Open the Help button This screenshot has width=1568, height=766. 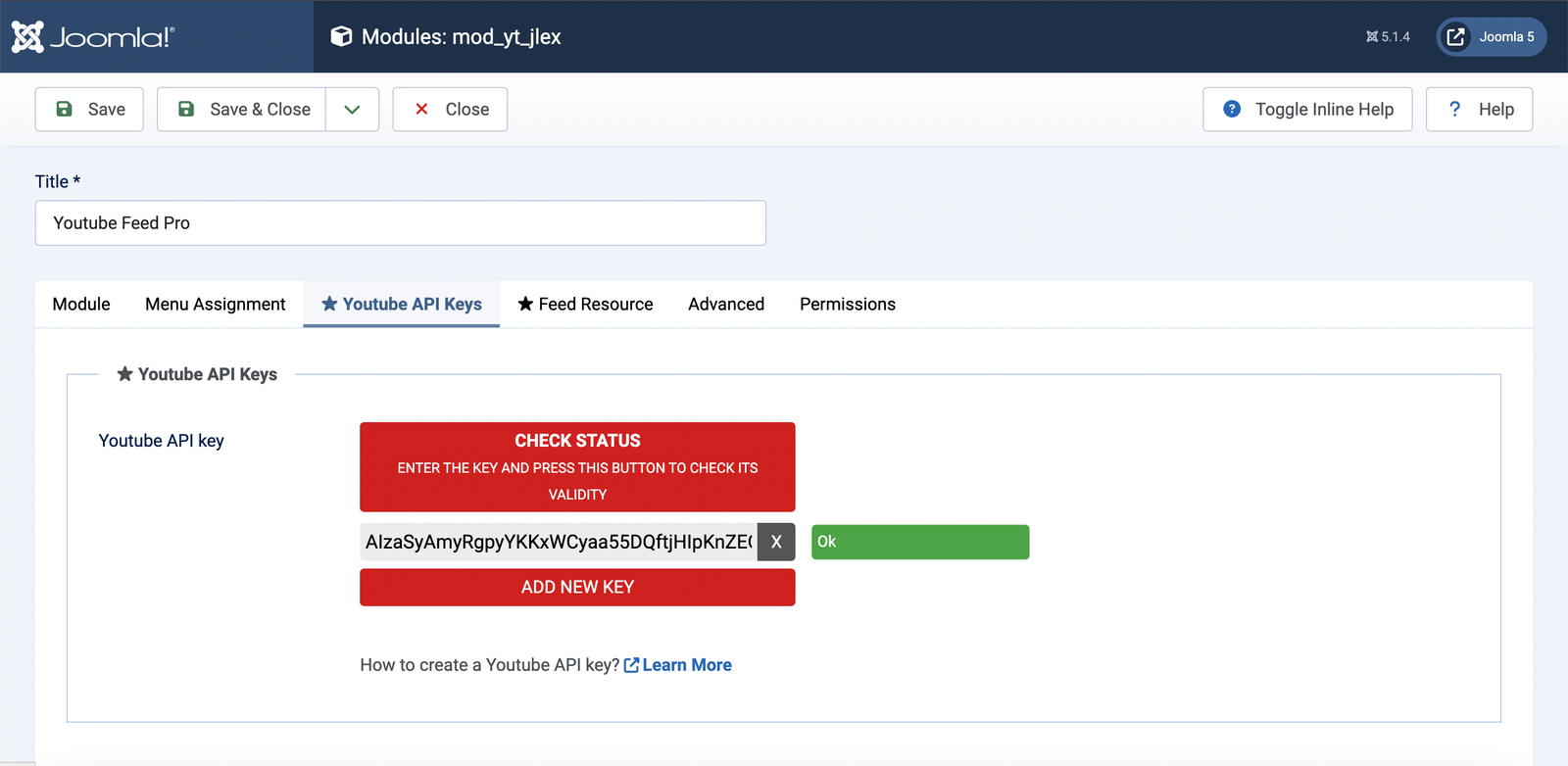click(x=1479, y=109)
